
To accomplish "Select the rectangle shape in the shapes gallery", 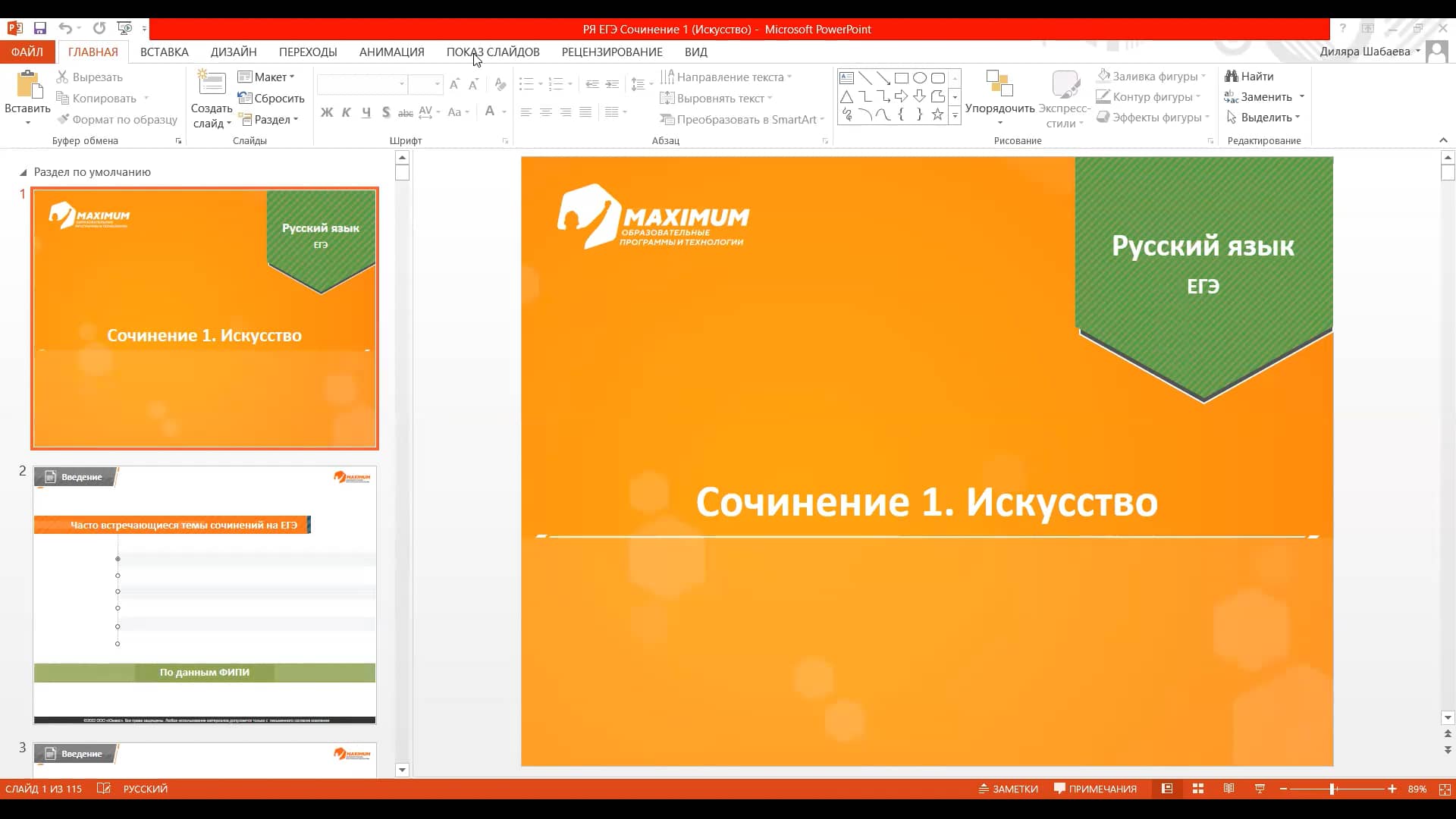I will [902, 77].
